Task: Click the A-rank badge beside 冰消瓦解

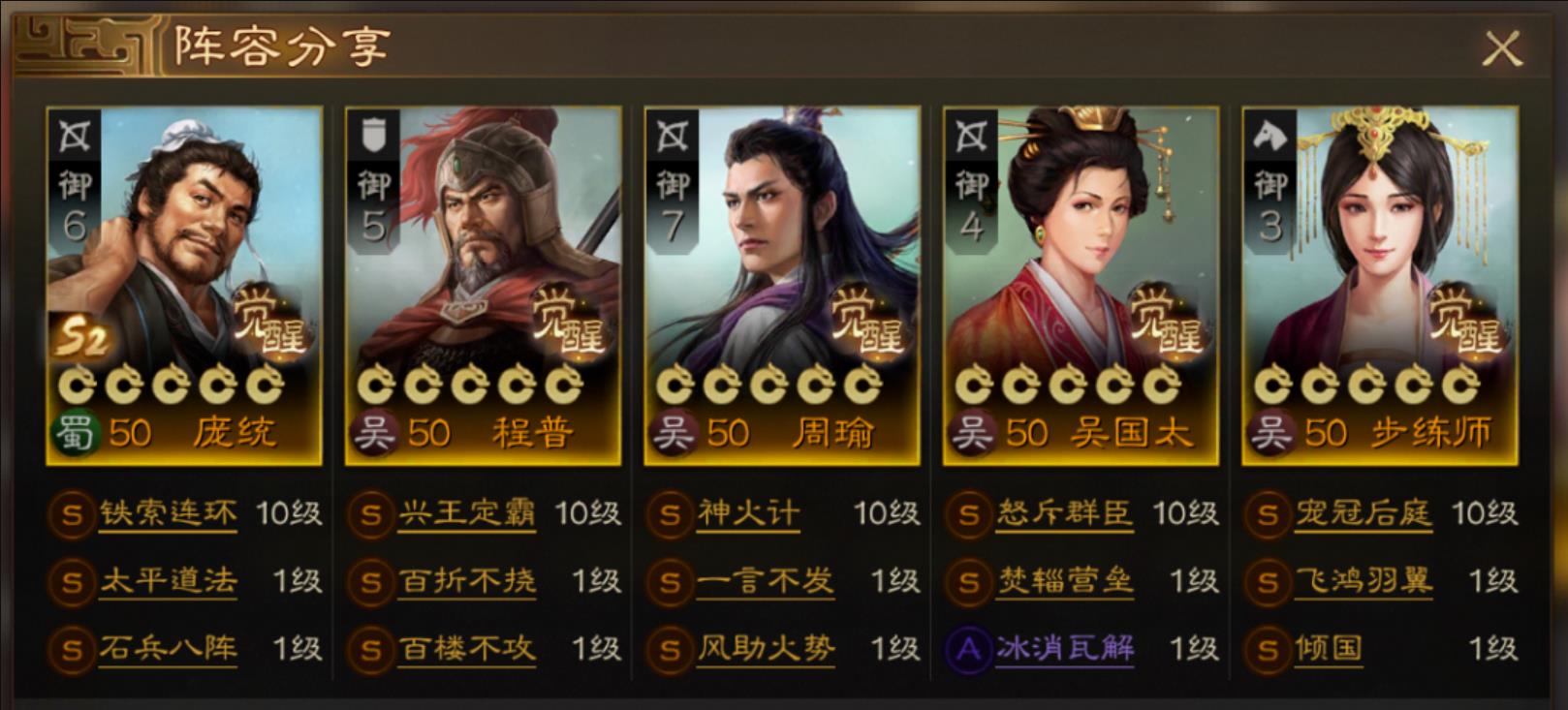Action: click(967, 649)
